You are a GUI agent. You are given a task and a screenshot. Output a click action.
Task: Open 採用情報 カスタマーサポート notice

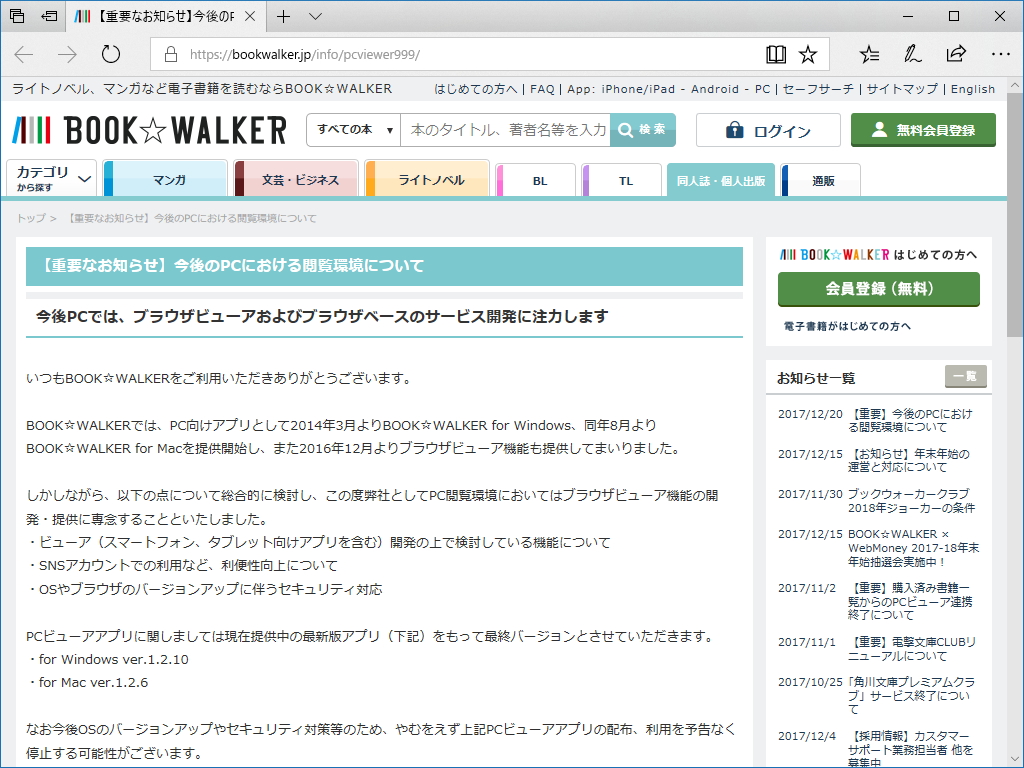(910, 749)
